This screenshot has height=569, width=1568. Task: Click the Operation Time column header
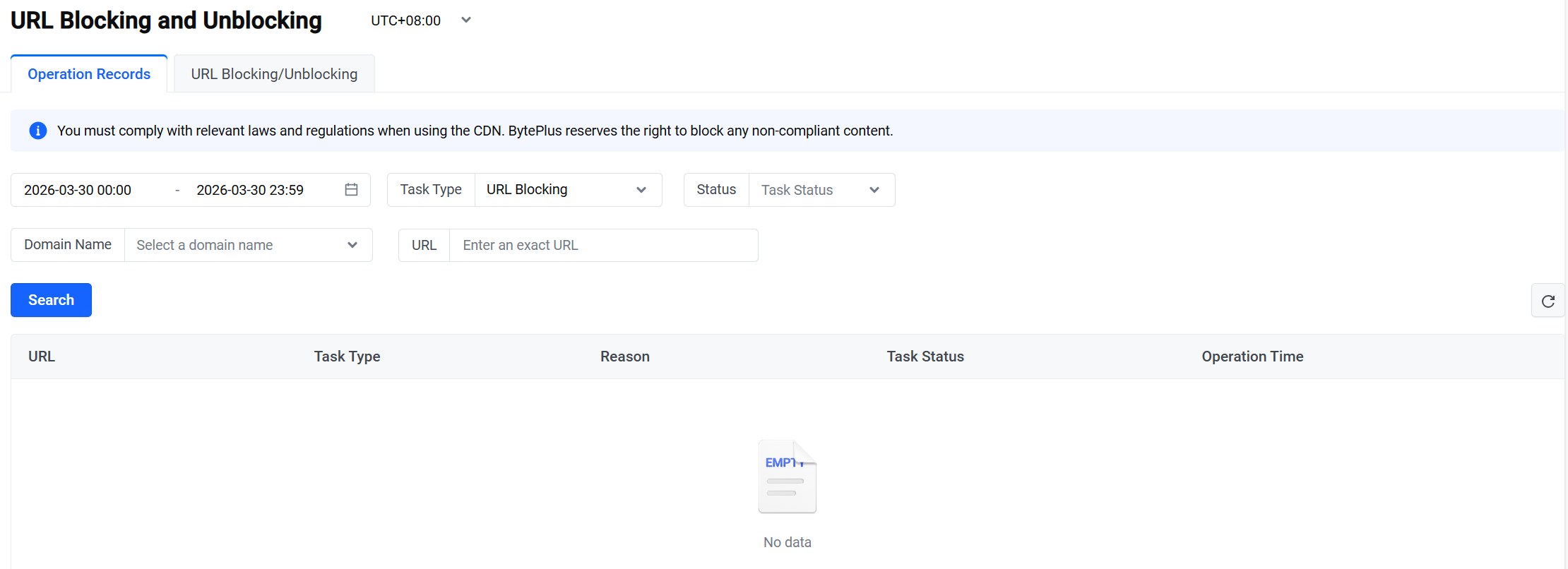pos(1252,357)
